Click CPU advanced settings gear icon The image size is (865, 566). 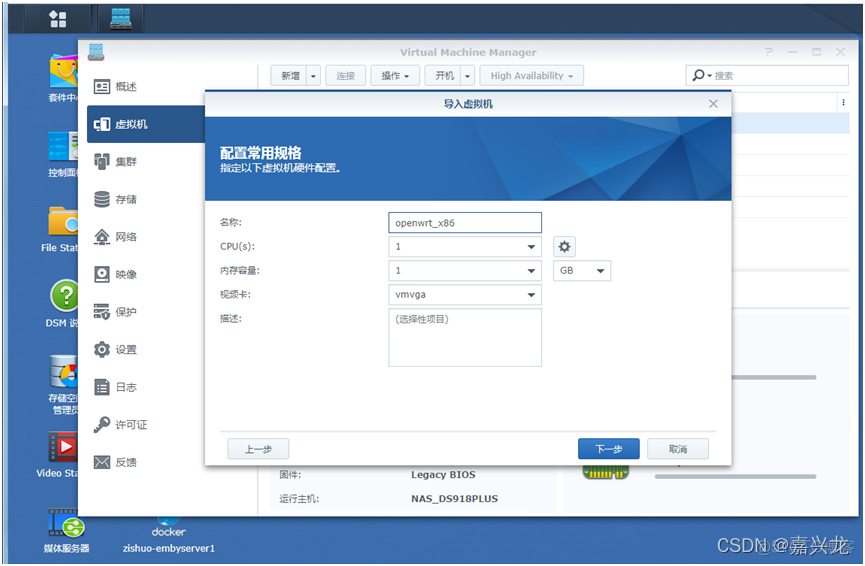click(564, 247)
